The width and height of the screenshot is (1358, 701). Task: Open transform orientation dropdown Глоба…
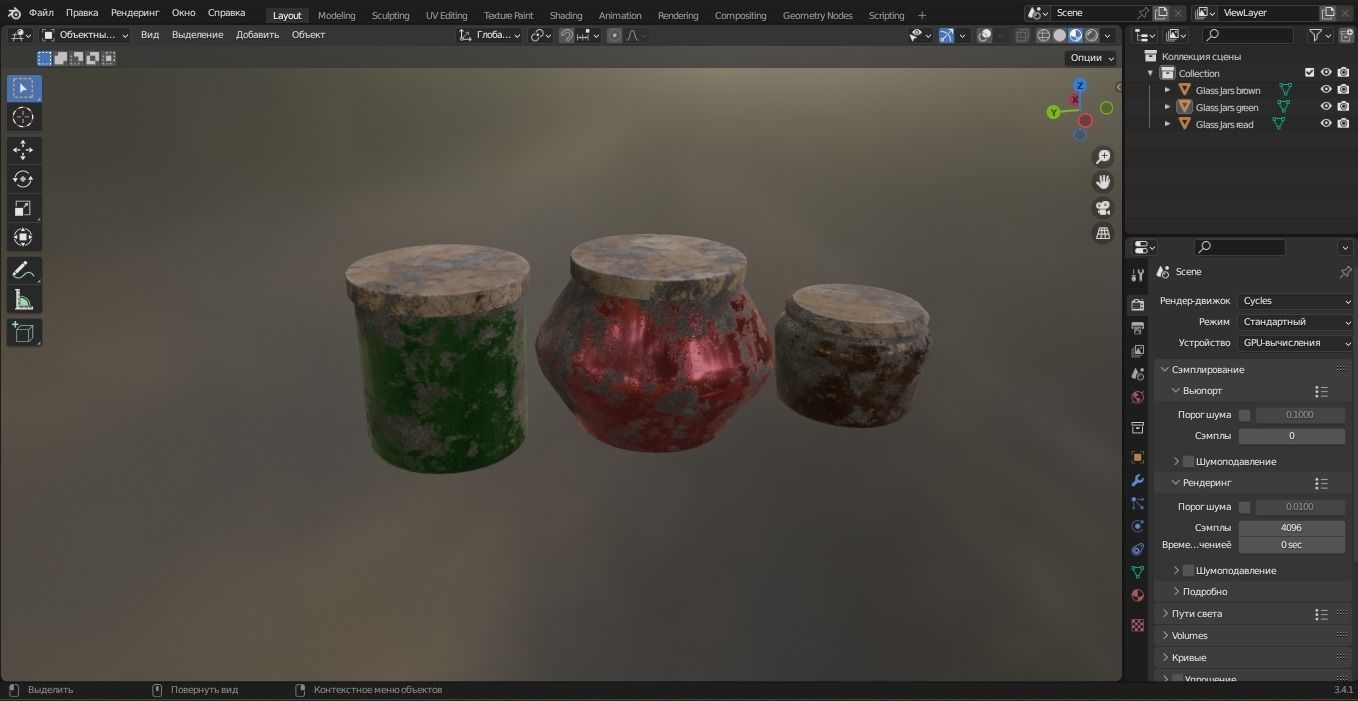[490, 35]
